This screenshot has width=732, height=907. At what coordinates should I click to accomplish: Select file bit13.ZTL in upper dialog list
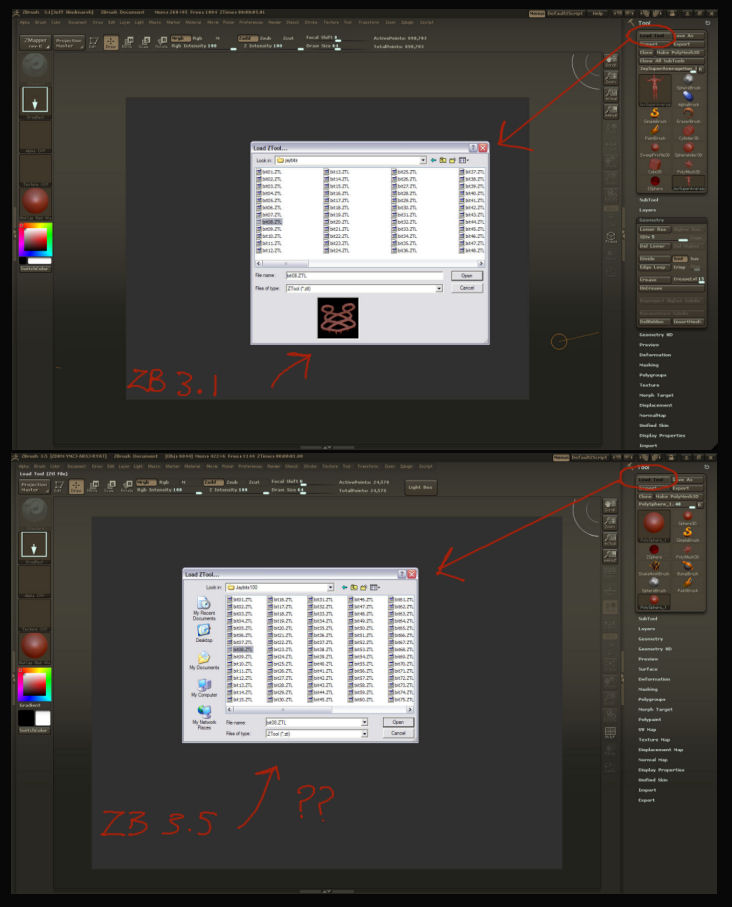pyautogui.click(x=336, y=172)
